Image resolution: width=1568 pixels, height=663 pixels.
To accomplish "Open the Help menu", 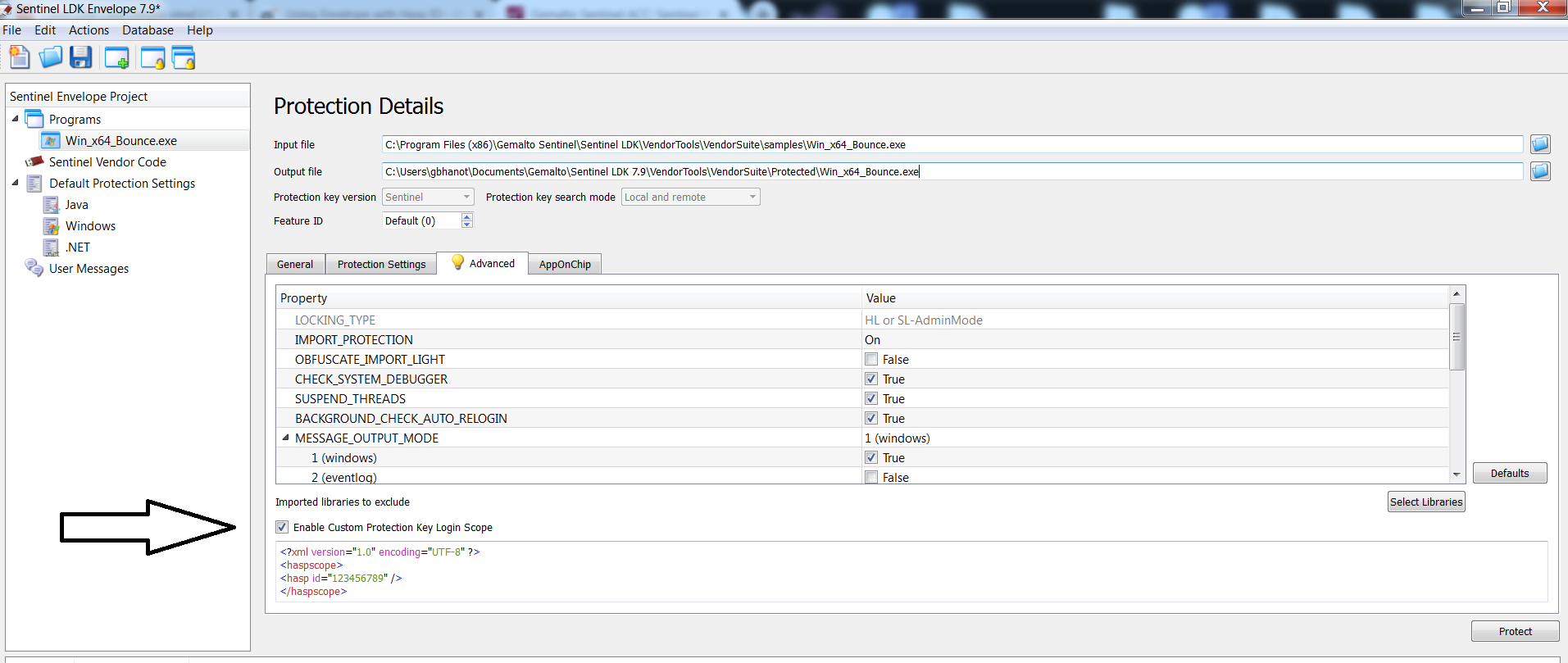I will point(199,30).
